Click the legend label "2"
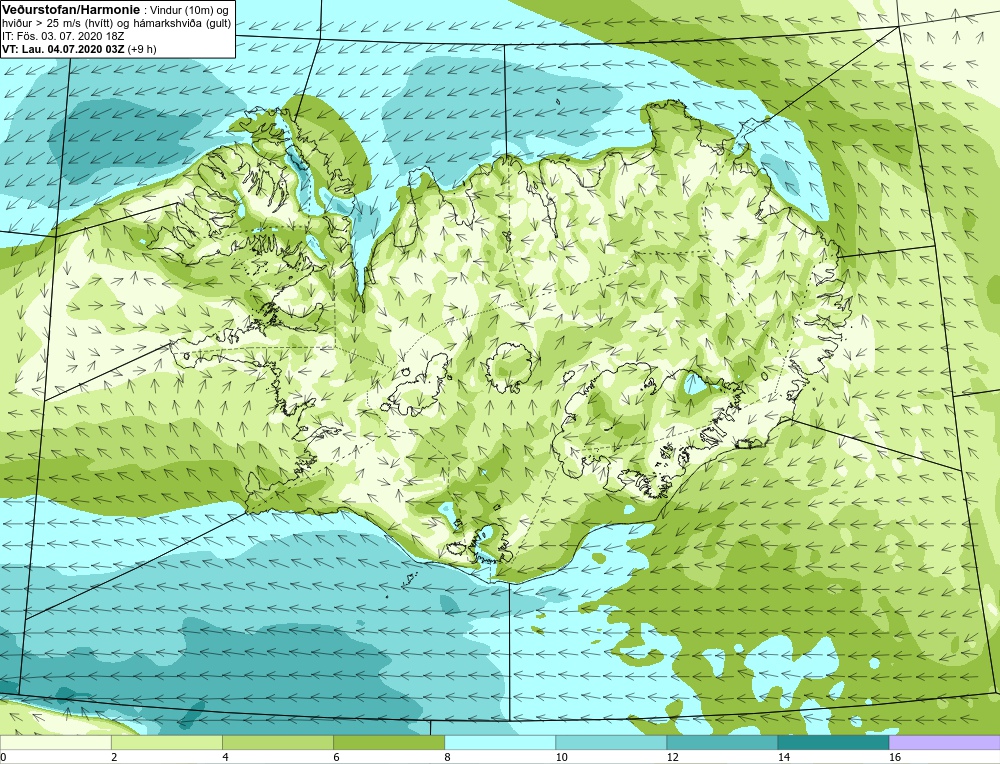This screenshot has width=1000, height=764. [115, 757]
